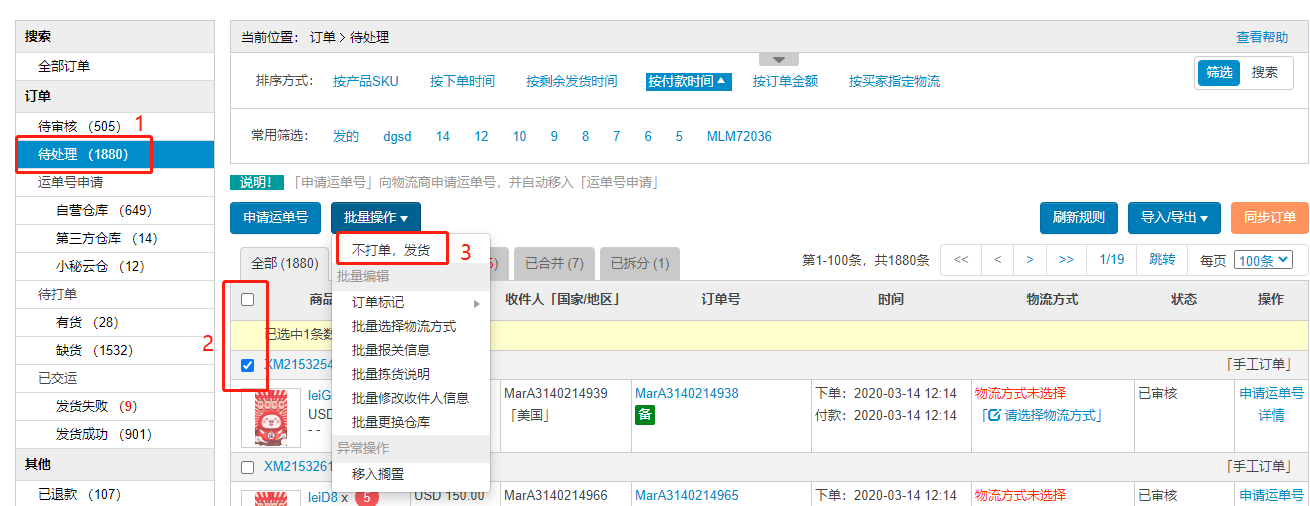Apply quick filter 14
1310x506 pixels.
443,136
